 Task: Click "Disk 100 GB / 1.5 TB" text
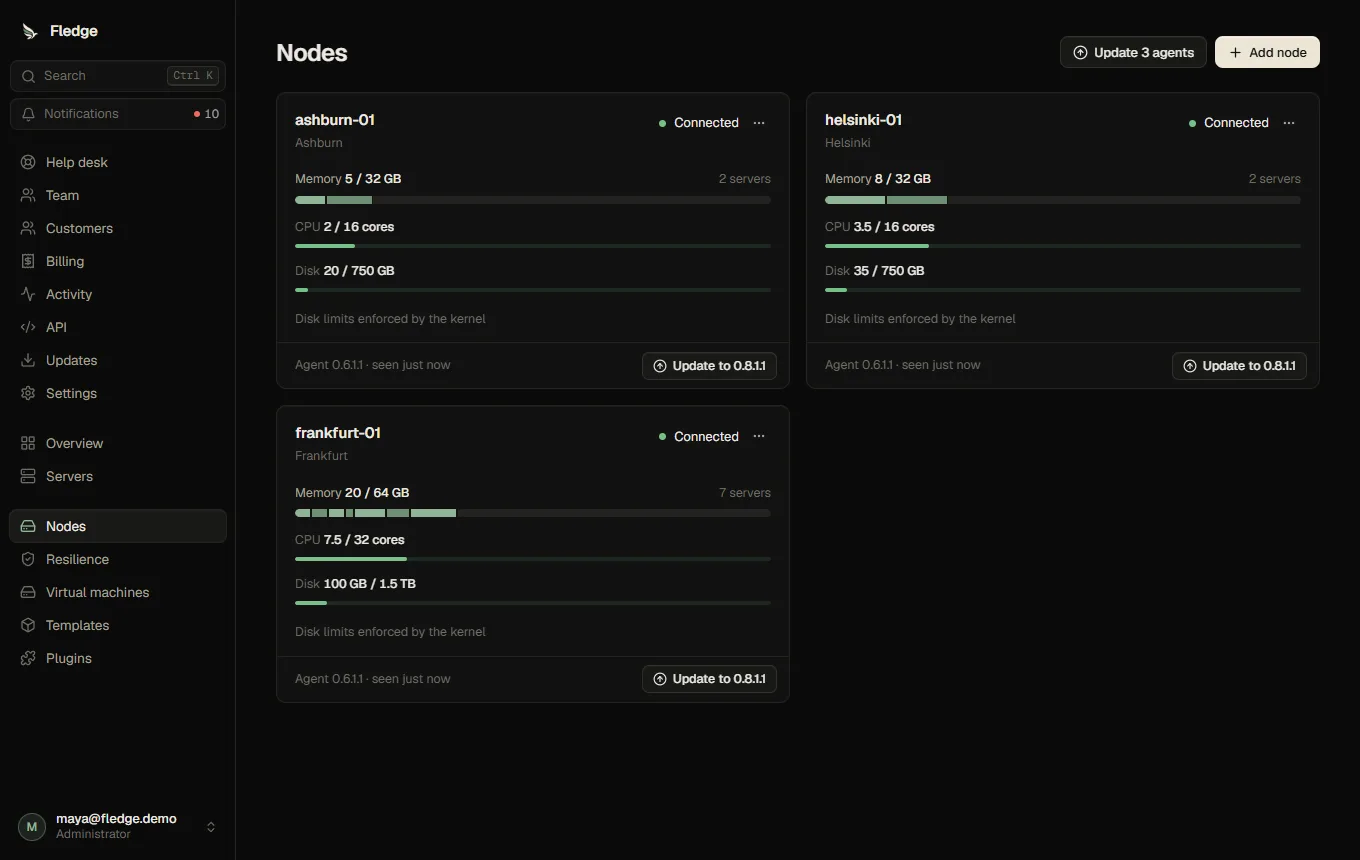click(355, 584)
